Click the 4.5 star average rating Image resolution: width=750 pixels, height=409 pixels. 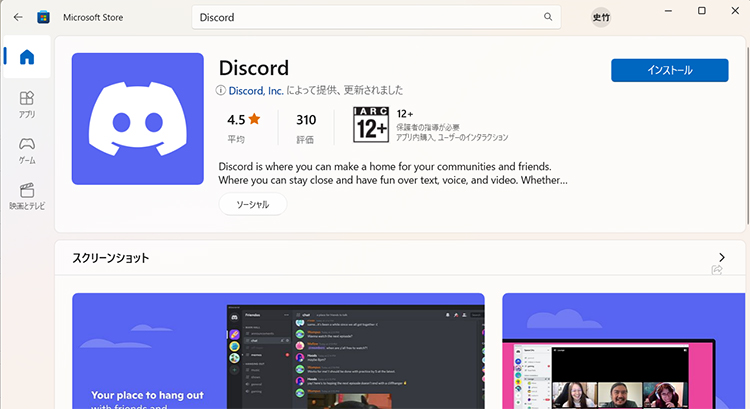tap(243, 128)
